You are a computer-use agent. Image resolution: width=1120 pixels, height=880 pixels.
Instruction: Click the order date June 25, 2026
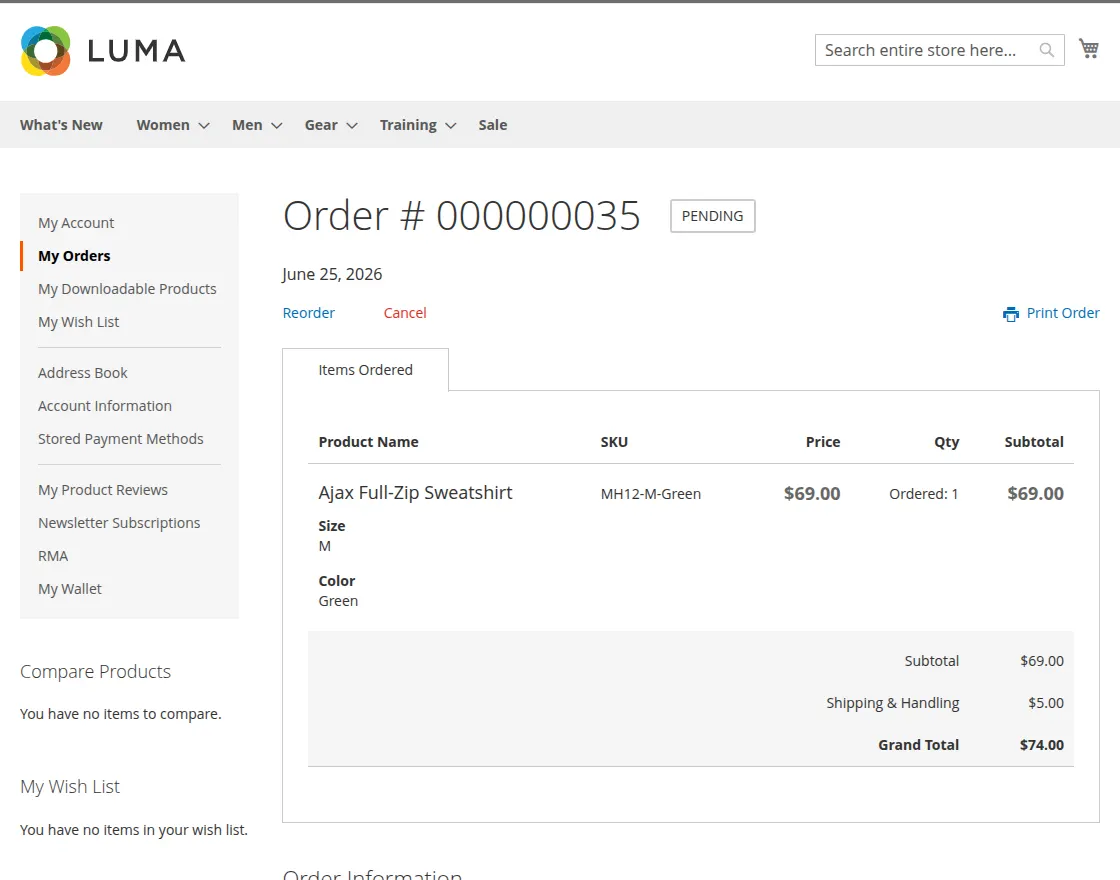[332, 274]
